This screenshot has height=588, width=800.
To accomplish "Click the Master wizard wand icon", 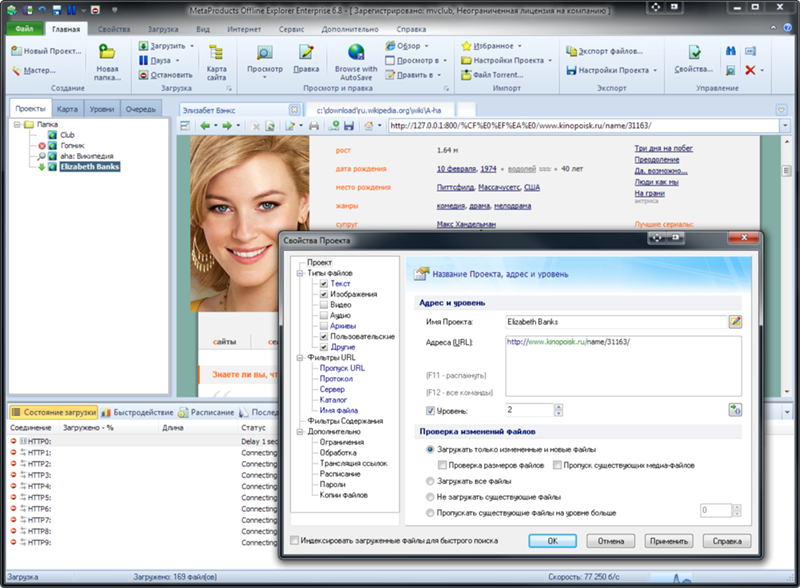I will point(16,70).
